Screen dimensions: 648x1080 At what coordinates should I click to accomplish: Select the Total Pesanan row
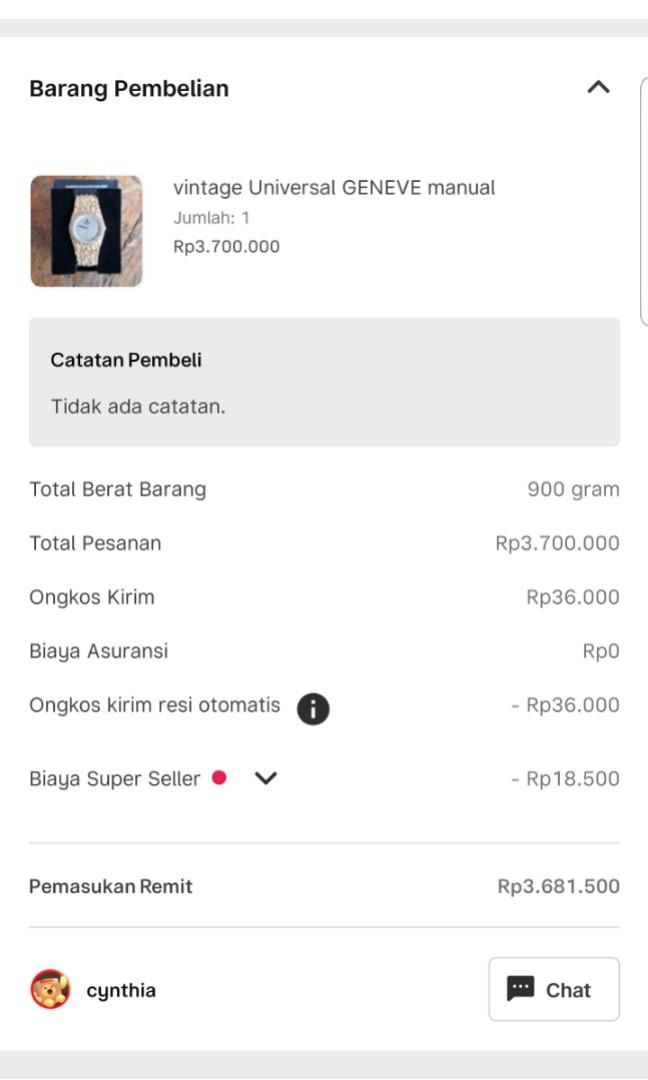[x=324, y=543]
